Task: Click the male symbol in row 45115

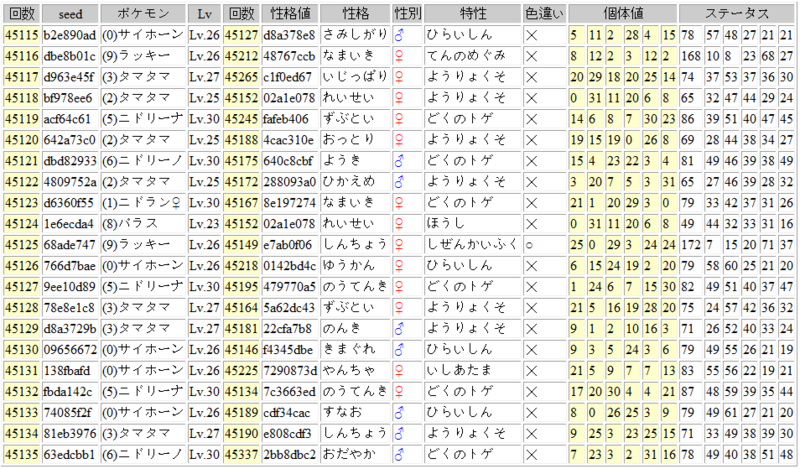Action: tap(399, 35)
